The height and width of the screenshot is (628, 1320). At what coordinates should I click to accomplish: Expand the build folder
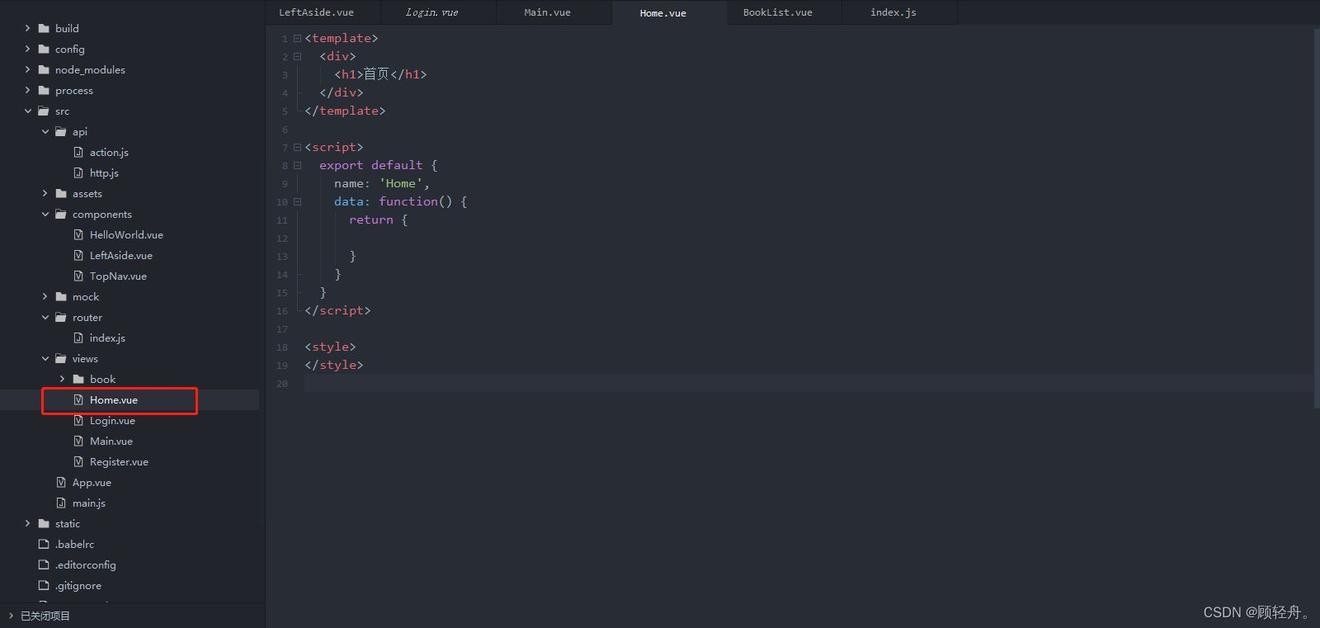[28, 29]
